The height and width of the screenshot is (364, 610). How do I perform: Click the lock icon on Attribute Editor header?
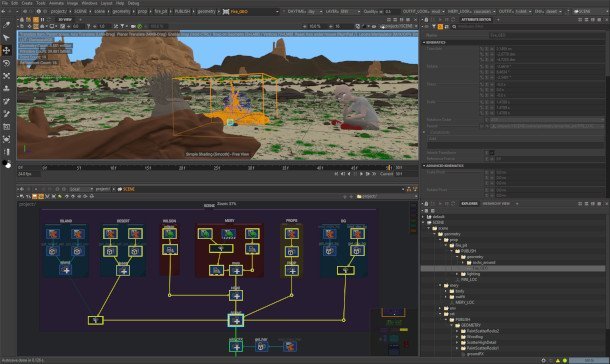pyautogui.click(x=426, y=19)
